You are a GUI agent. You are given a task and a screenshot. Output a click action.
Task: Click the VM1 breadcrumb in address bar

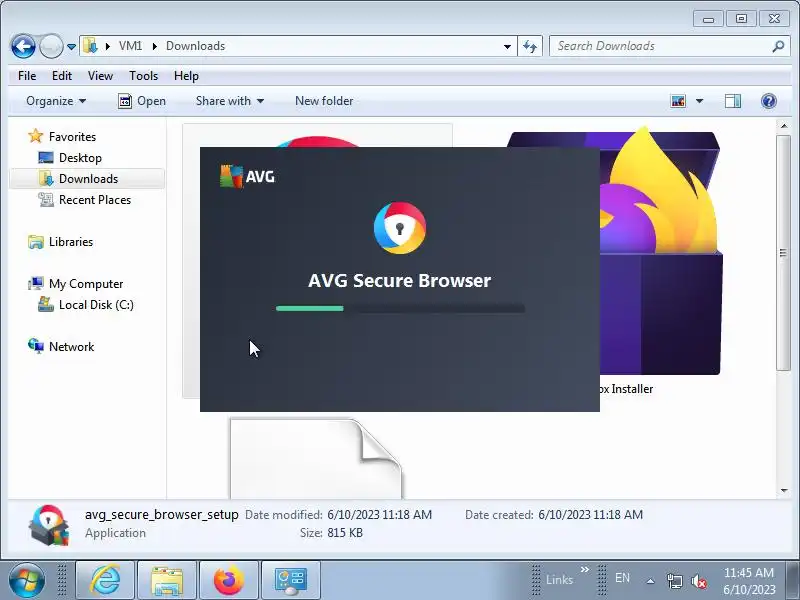131,46
